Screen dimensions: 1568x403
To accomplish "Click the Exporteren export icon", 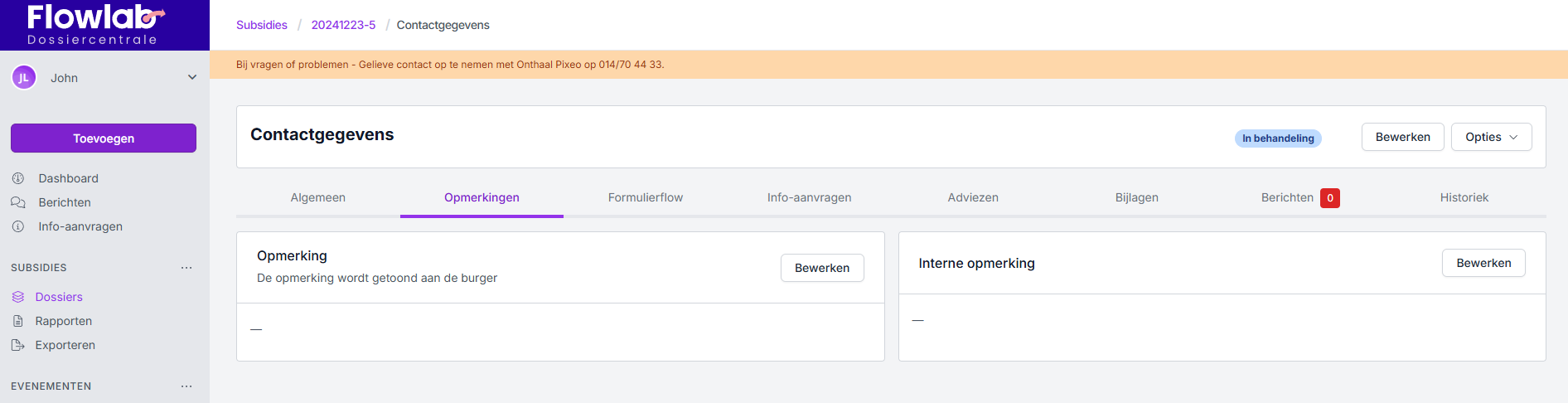I will (x=18, y=345).
